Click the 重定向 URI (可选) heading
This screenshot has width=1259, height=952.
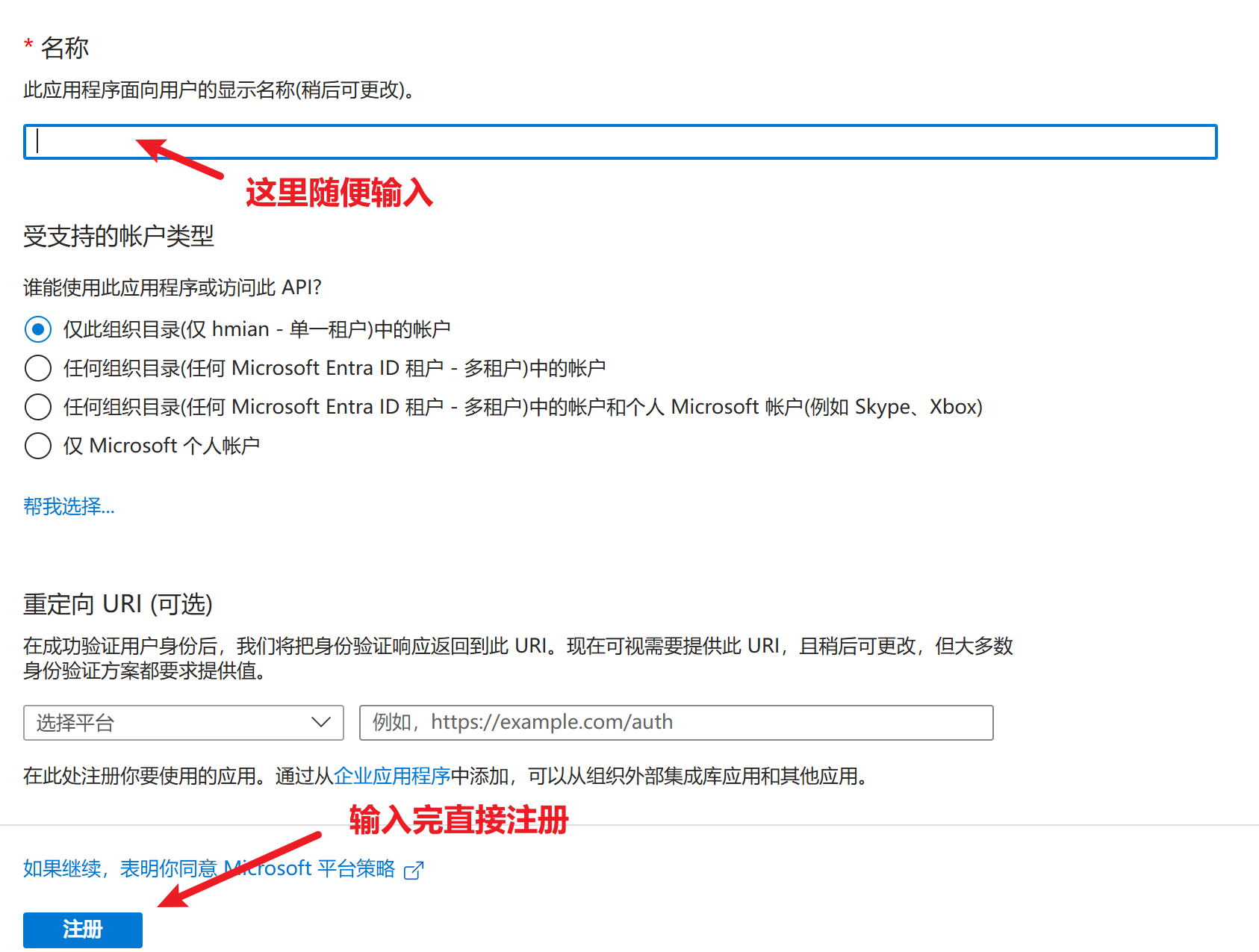[x=118, y=604]
